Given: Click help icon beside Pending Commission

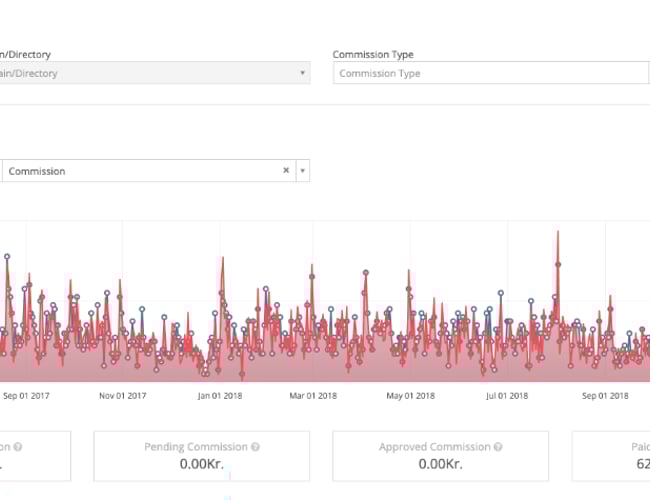Looking at the screenshot, I should point(256,447).
